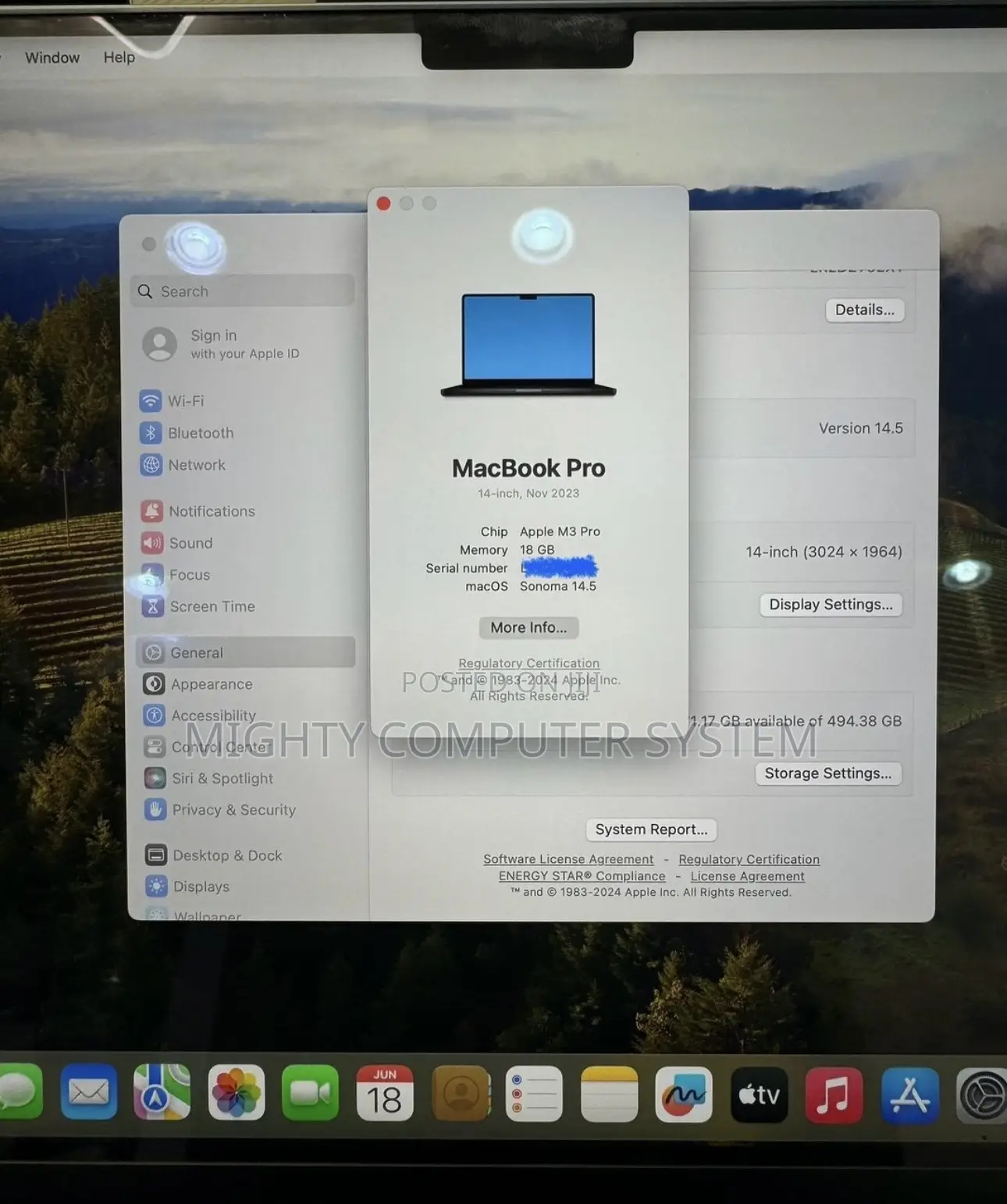This screenshot has width=1007, height=1204.
Task: Launch FaceTime from the Dock
Action: point(310,1093)
